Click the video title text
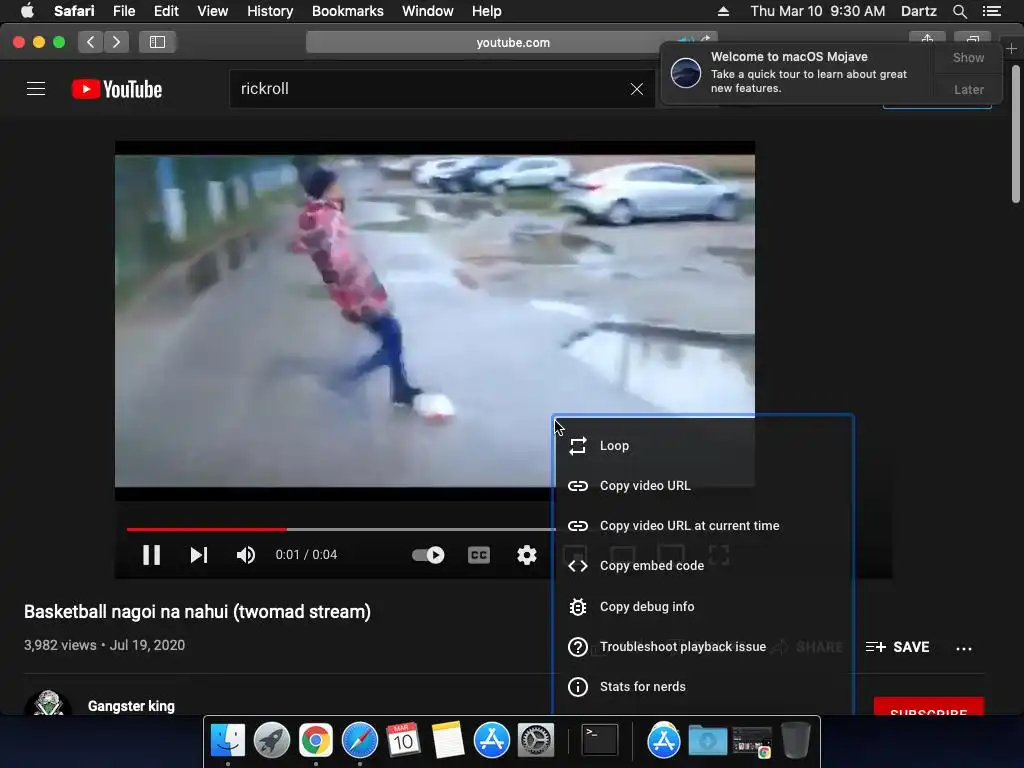 (x=197, y=612)
